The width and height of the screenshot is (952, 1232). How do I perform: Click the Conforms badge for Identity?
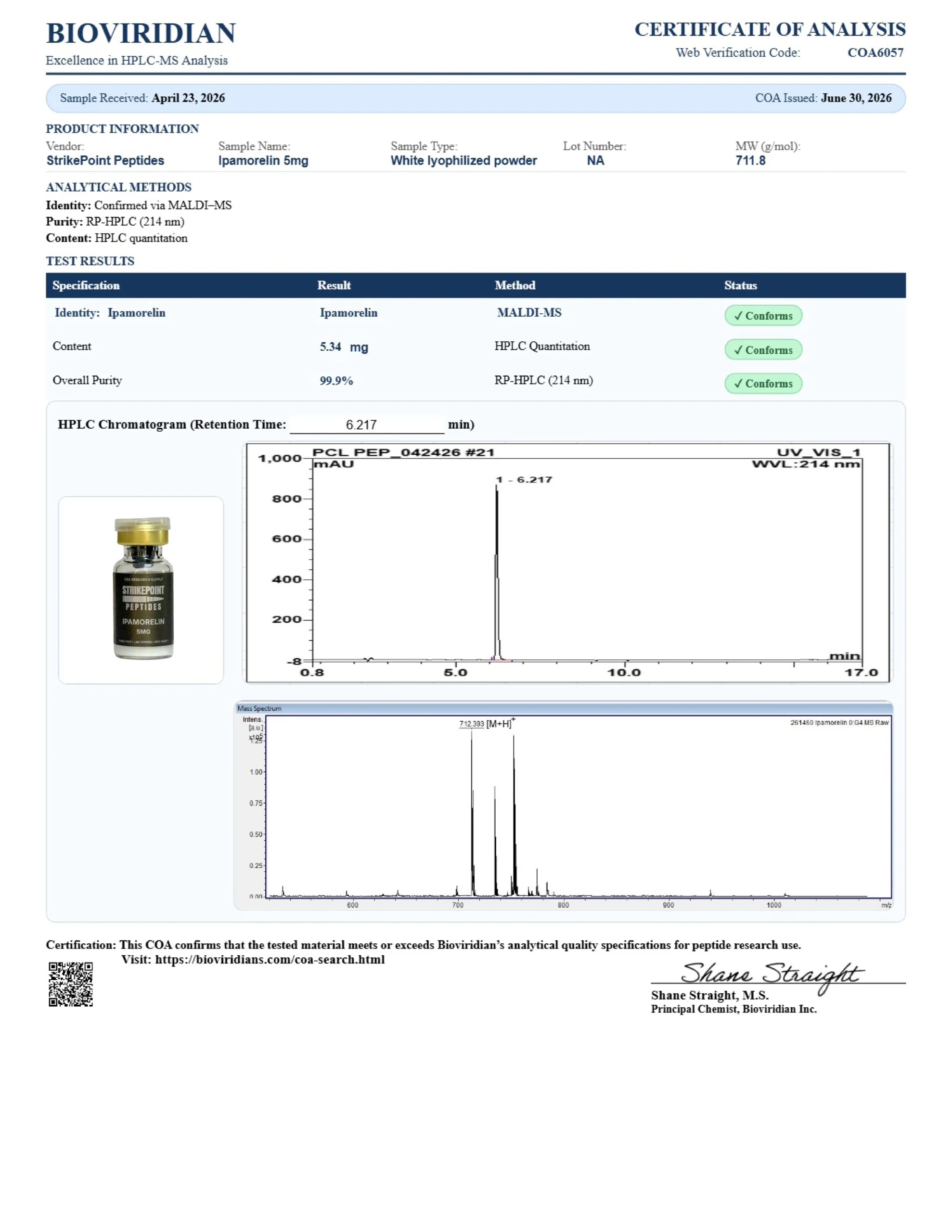763,316
